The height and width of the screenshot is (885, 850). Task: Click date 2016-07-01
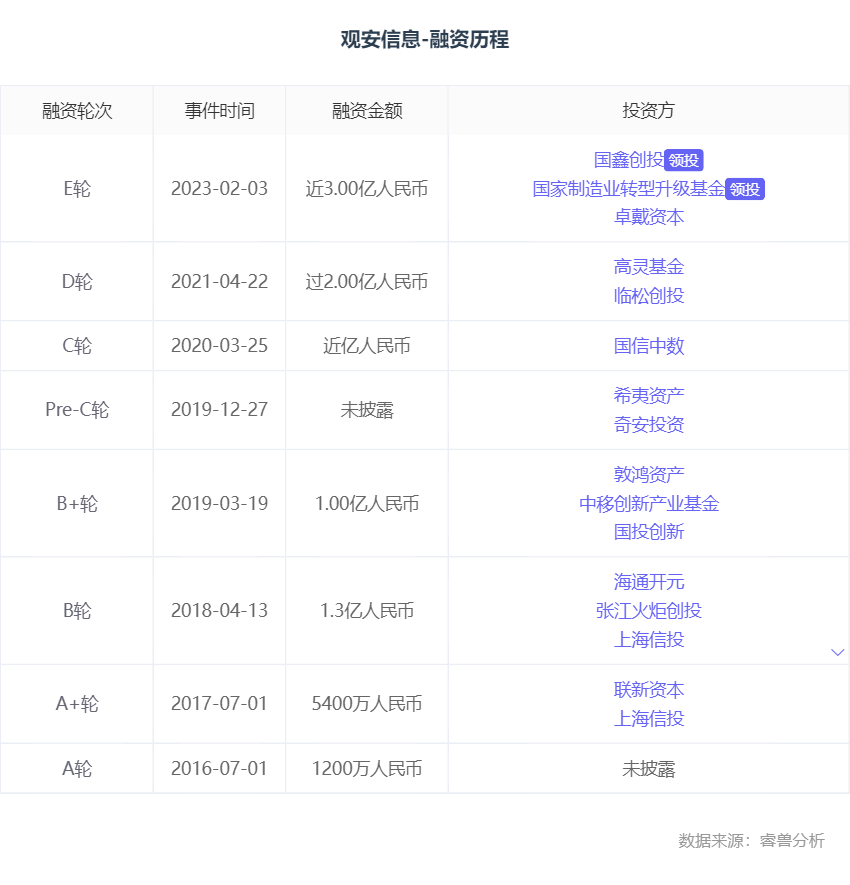click(x=220, y=768)
